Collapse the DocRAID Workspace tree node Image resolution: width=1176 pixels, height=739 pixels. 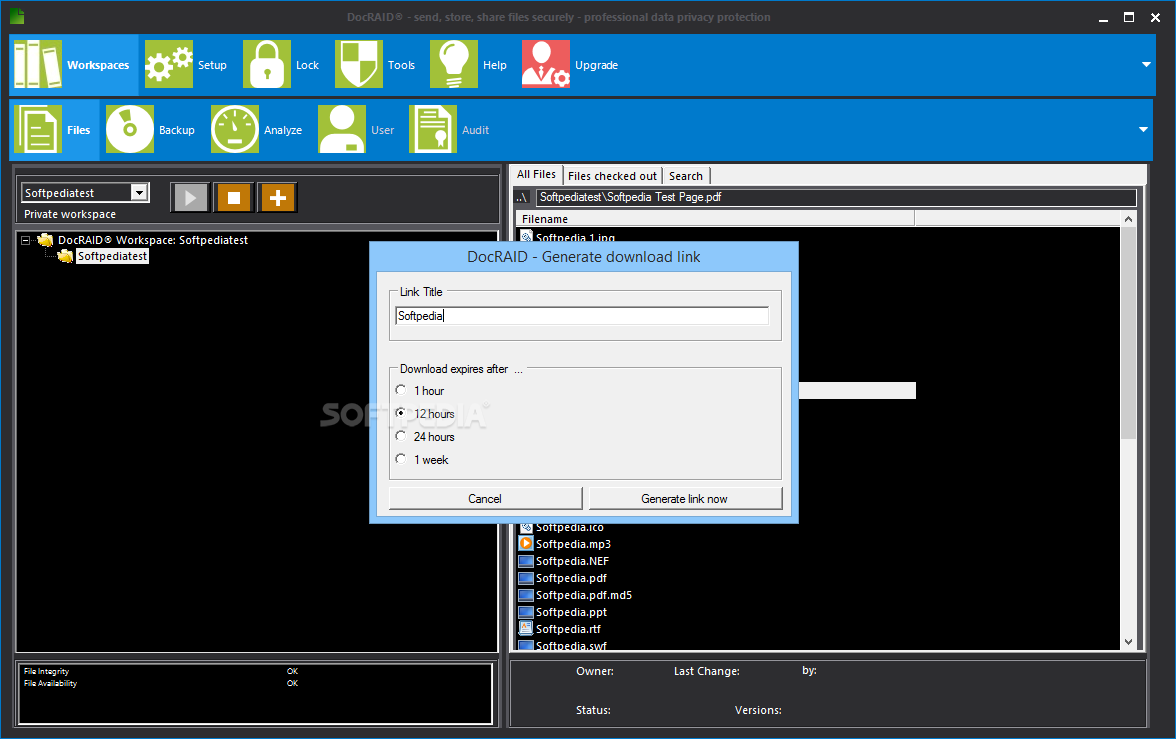click(26, 241)
